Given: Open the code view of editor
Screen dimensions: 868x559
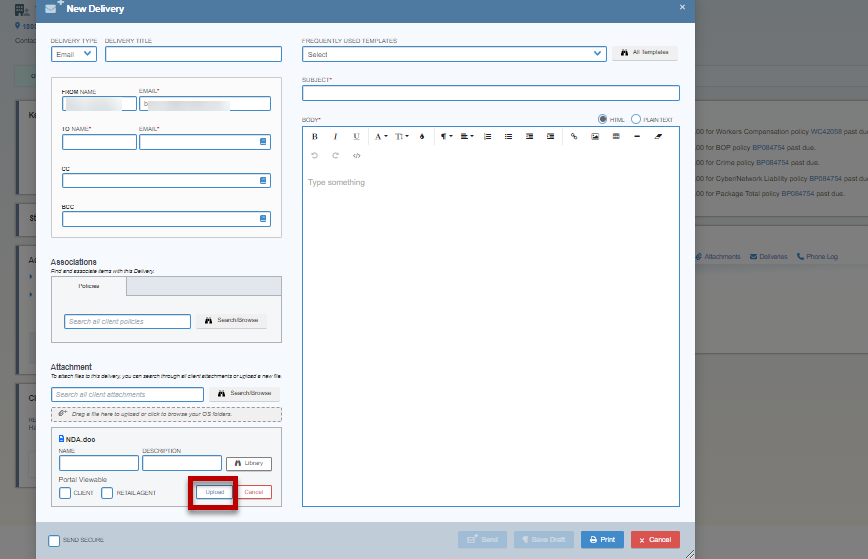Looking at the screenshot, I should click(357, 155).
